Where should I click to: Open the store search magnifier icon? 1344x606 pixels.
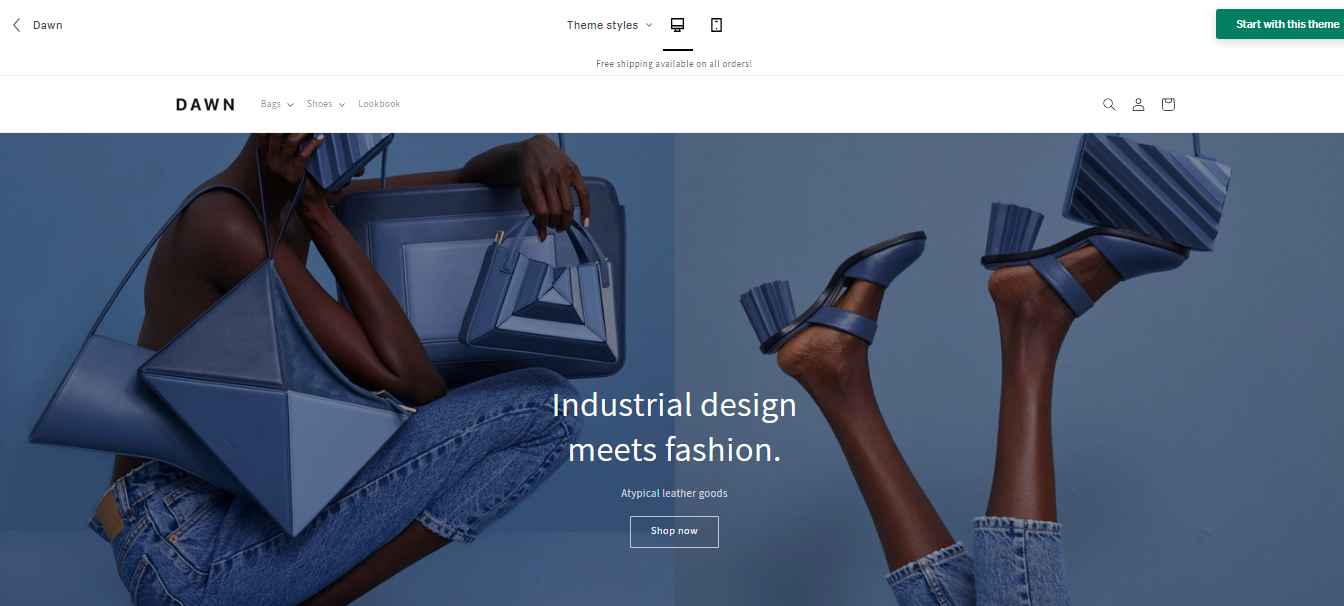1109,104
